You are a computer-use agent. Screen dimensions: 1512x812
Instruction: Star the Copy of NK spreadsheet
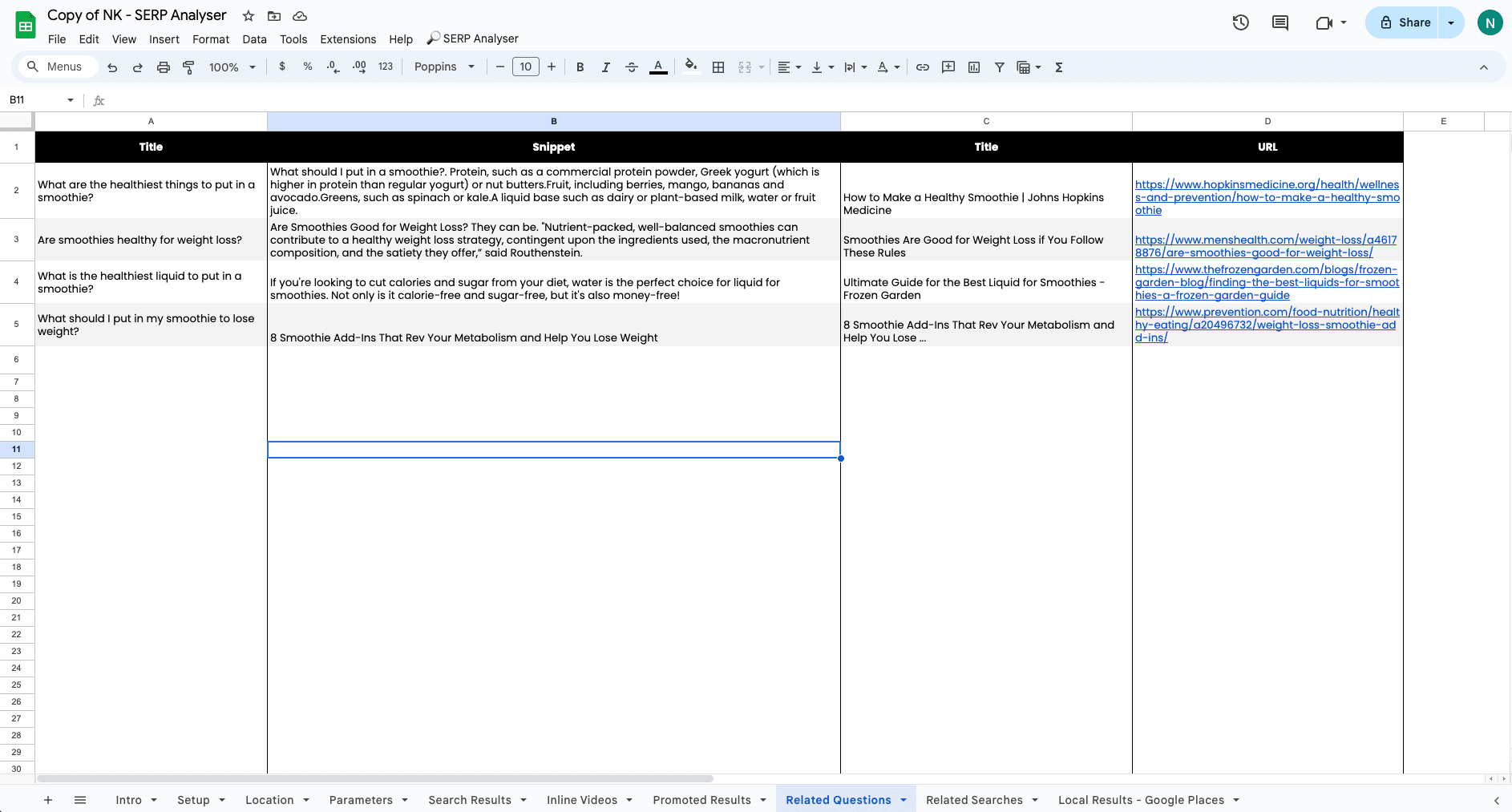[x=248, y=15]
